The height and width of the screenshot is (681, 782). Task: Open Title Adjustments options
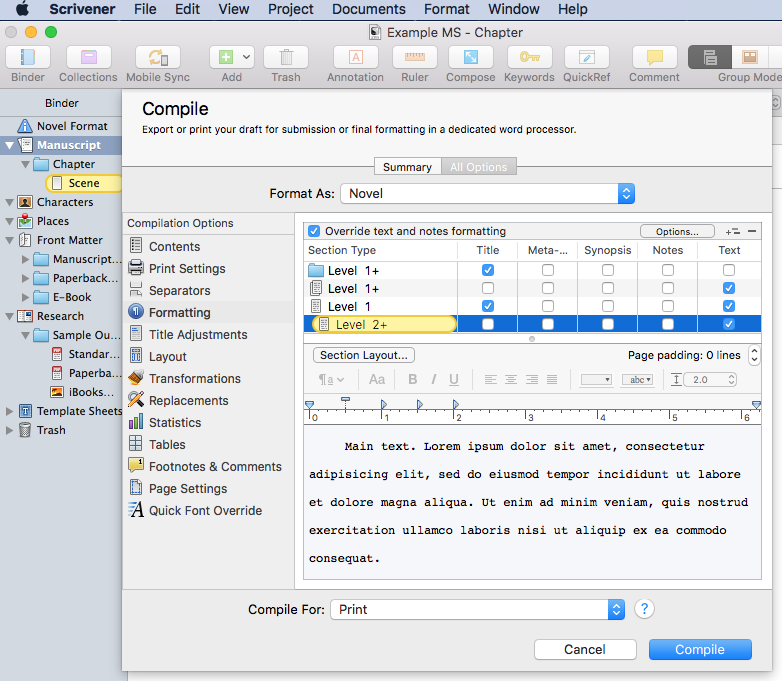(198, 334)
